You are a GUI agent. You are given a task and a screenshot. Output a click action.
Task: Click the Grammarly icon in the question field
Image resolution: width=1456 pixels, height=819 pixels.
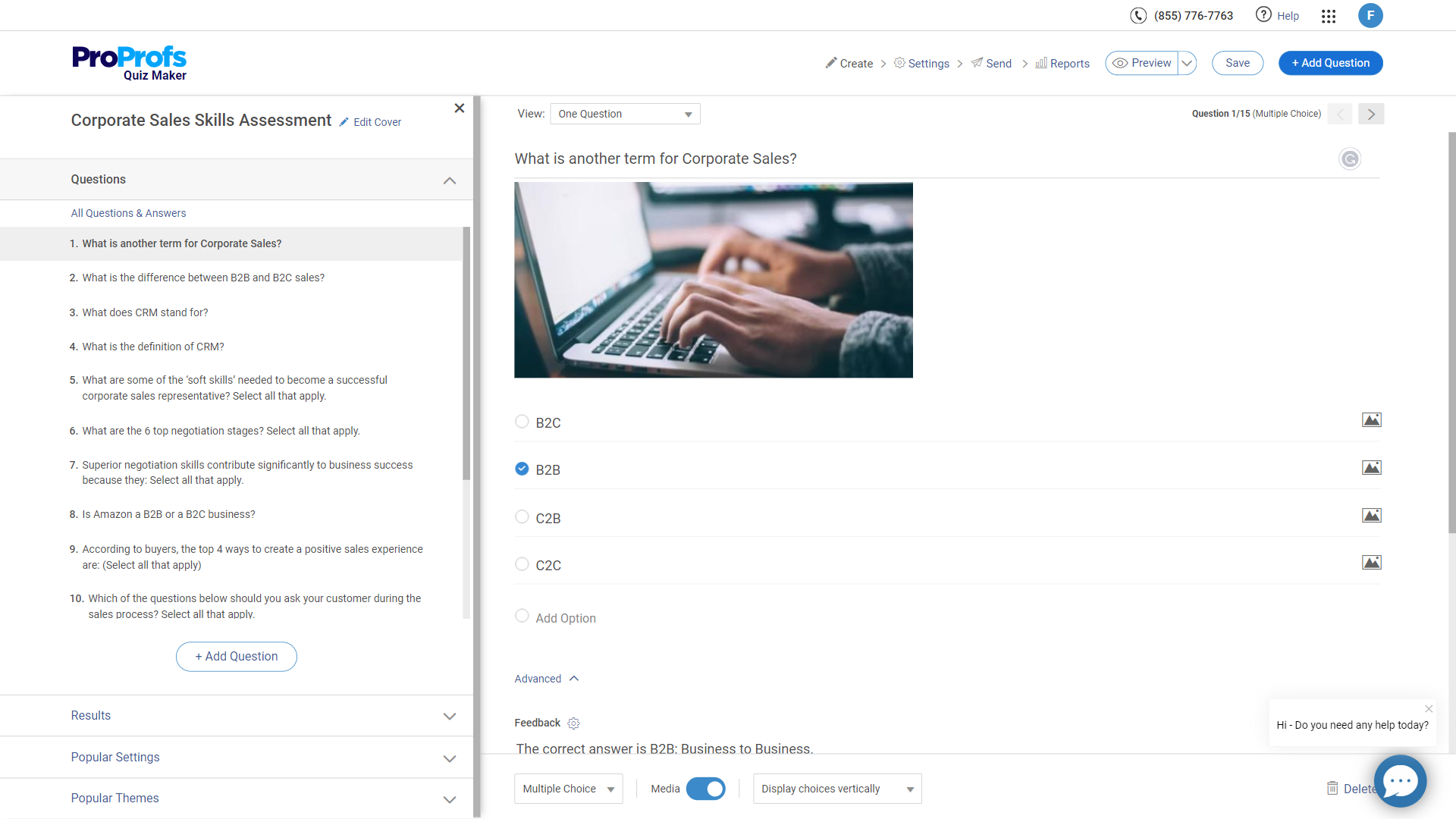tap(1350, 159)
